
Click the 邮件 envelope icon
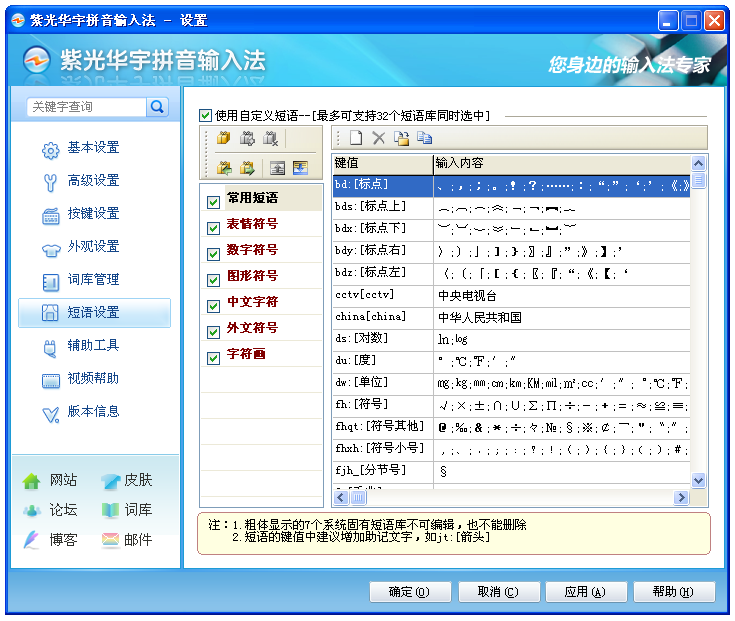tap(110, 540)
